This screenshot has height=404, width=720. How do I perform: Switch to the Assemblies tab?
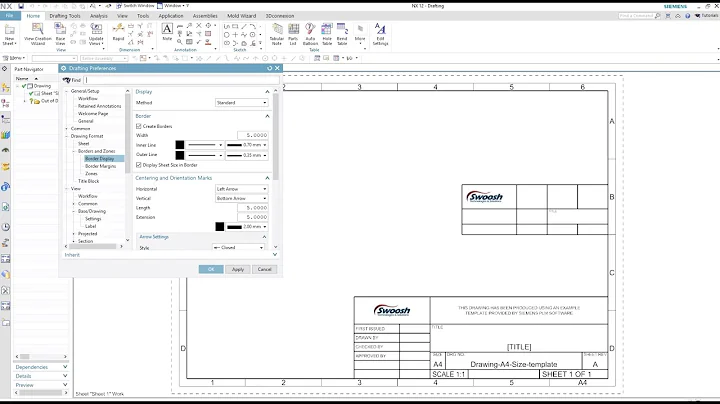click(205, 16)
